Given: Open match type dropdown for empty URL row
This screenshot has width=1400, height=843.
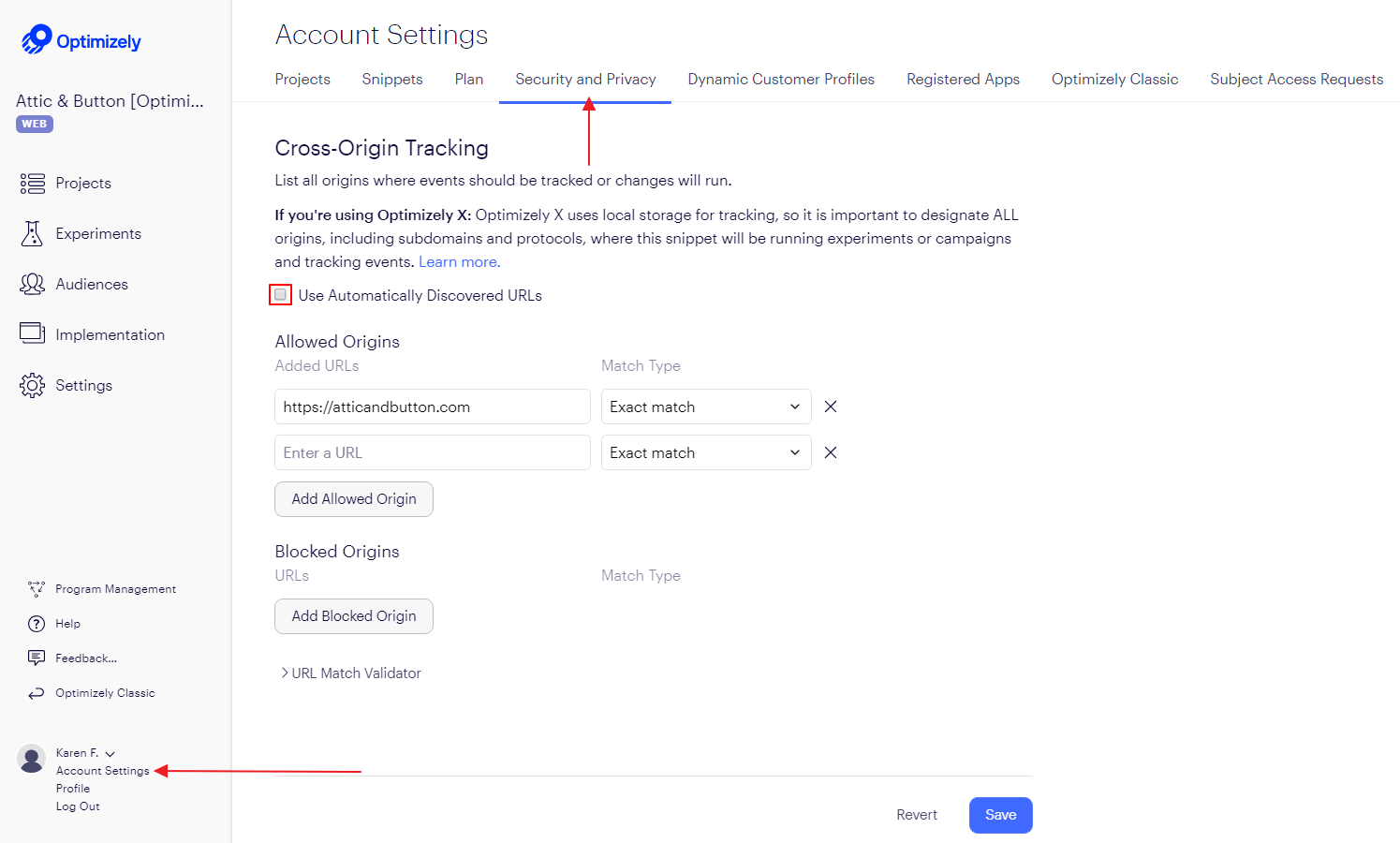Looking at the screenshot, I should coord(706,452).
